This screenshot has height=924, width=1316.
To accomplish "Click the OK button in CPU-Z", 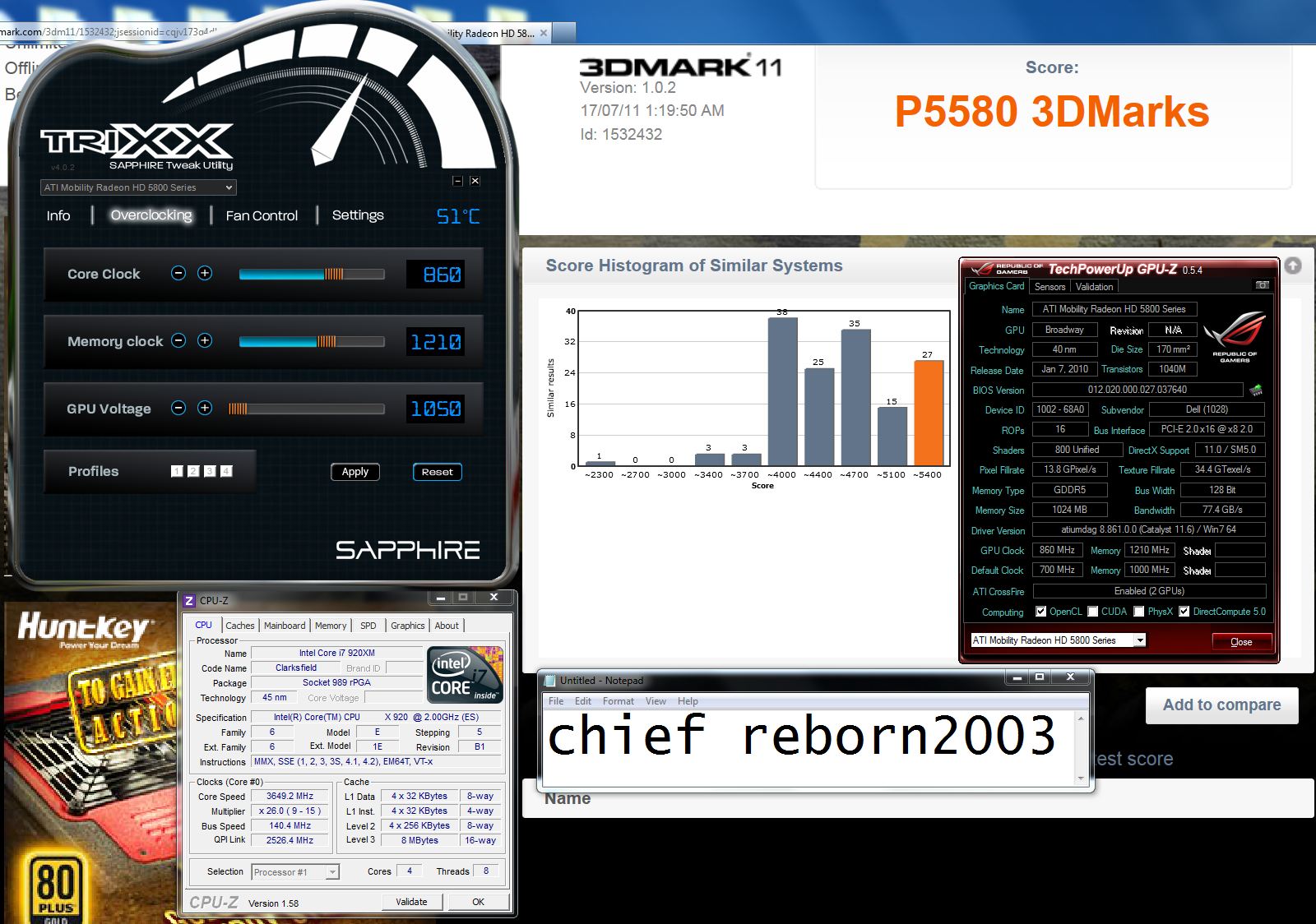I will coord(478,902).
